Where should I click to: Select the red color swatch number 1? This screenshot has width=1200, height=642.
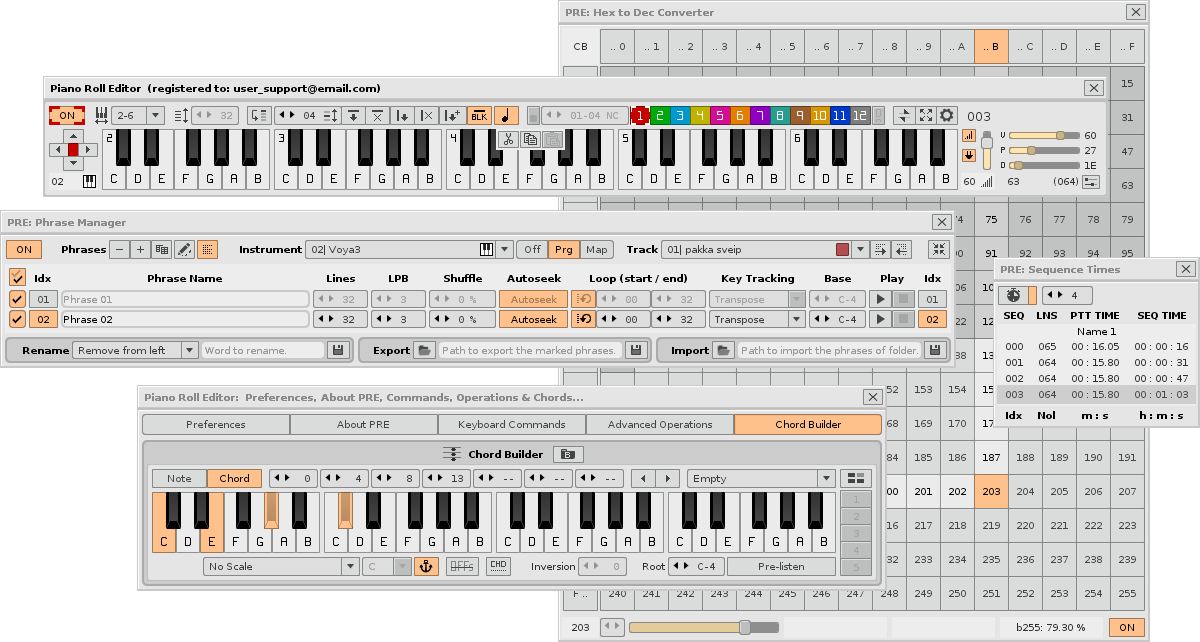639,116
